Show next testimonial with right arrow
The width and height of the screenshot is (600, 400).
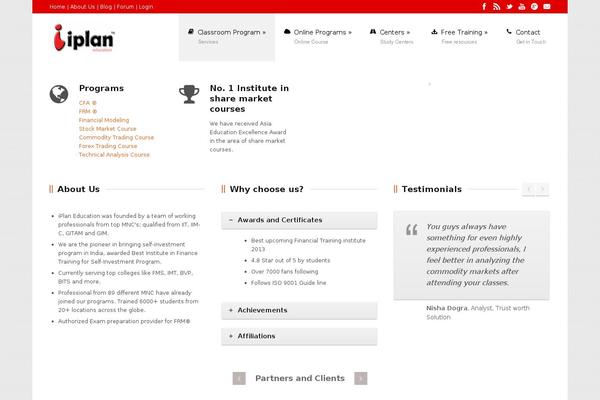(x=542, y=189)
